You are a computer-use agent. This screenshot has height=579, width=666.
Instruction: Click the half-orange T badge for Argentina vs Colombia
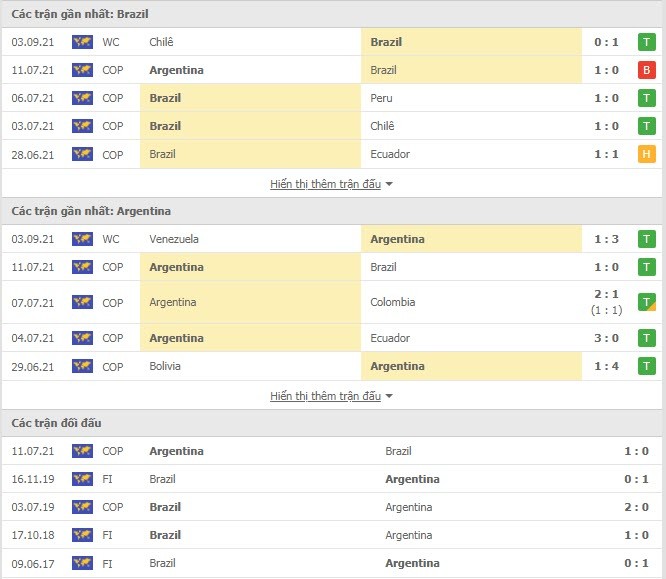point(646,302)
